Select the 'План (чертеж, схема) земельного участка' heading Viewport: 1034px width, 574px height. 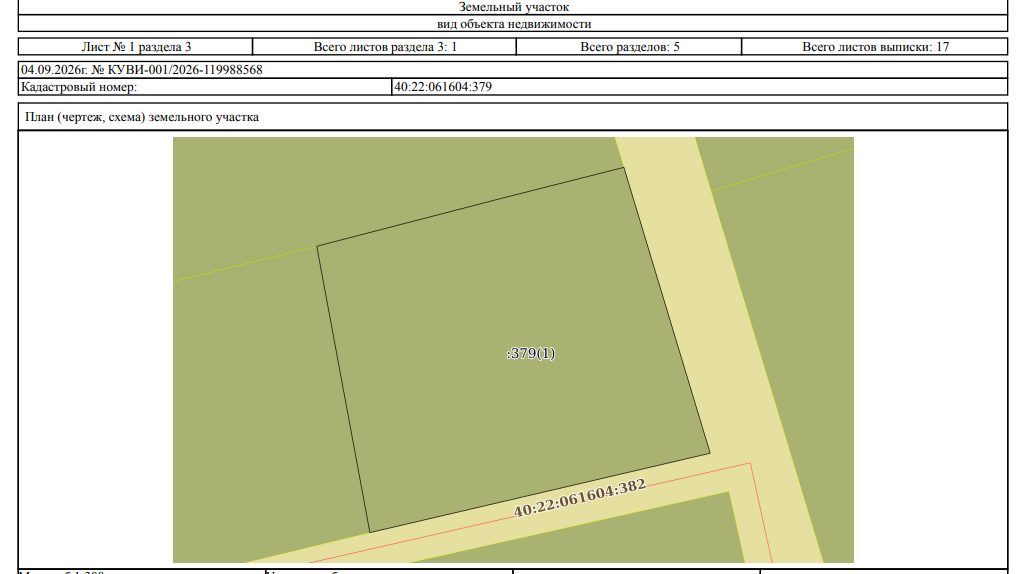click(142, 117)
